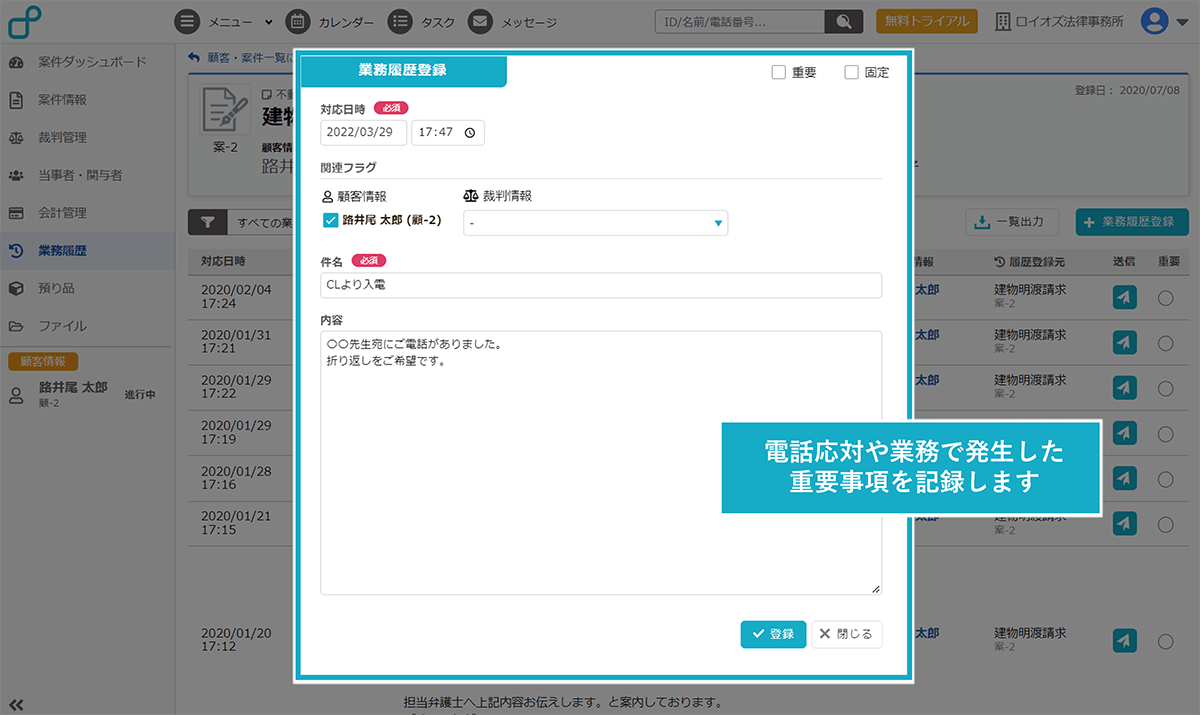
Task: Send the 2020/01/20 17:12 history entry
Action: tap(1124, 640)
